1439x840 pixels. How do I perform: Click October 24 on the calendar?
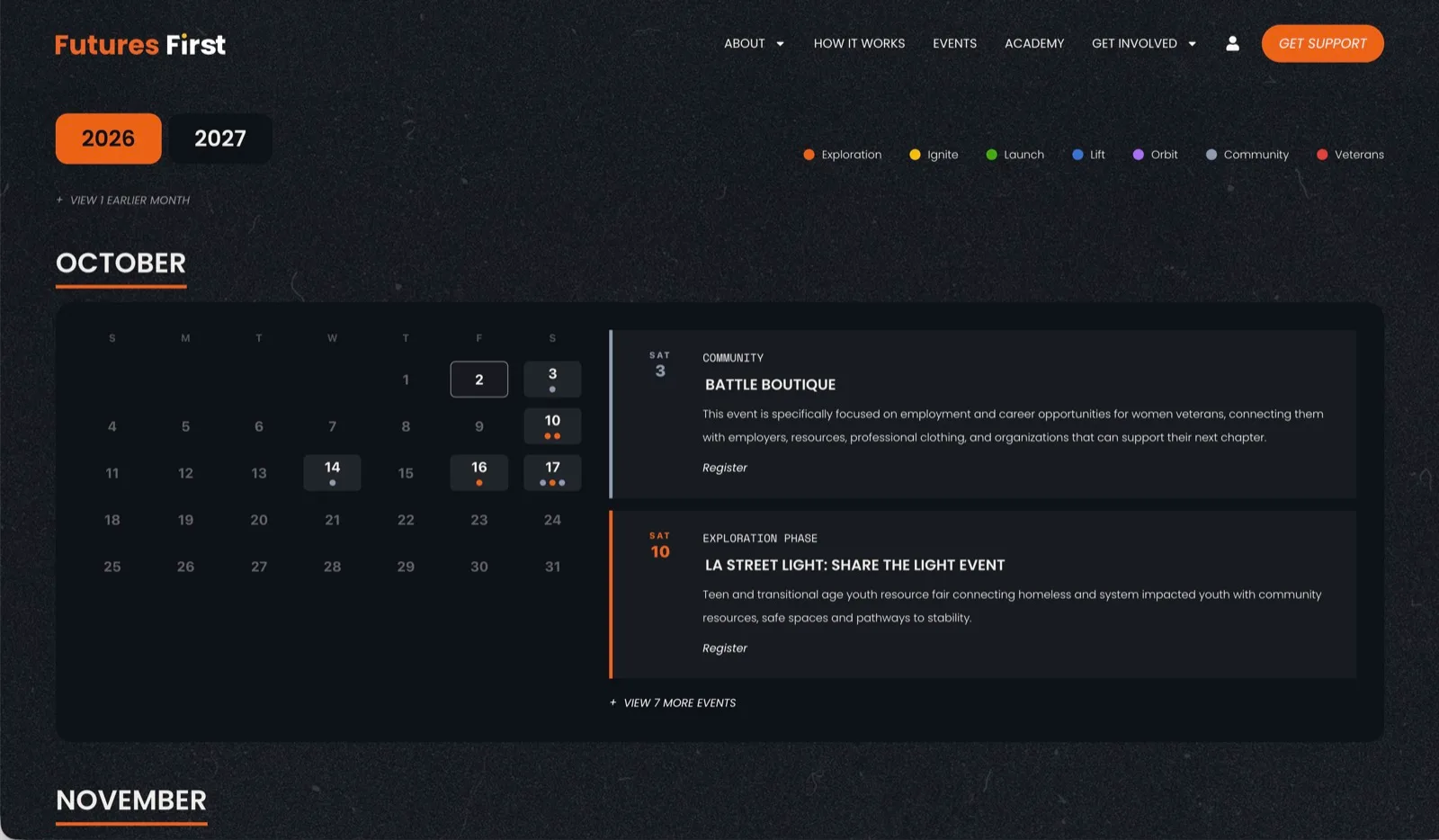[x=552, y=520]
